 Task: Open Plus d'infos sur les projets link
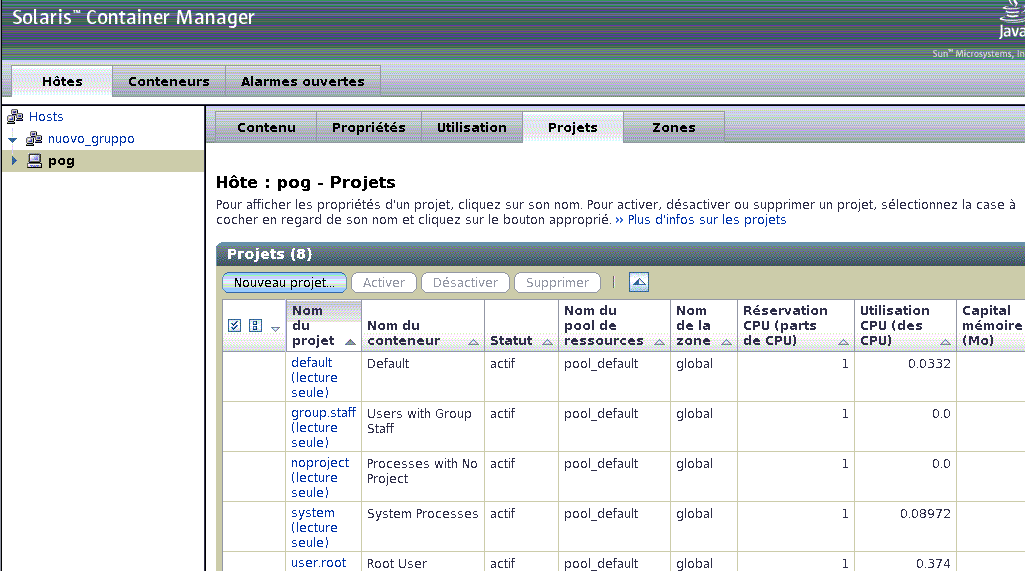701,220
